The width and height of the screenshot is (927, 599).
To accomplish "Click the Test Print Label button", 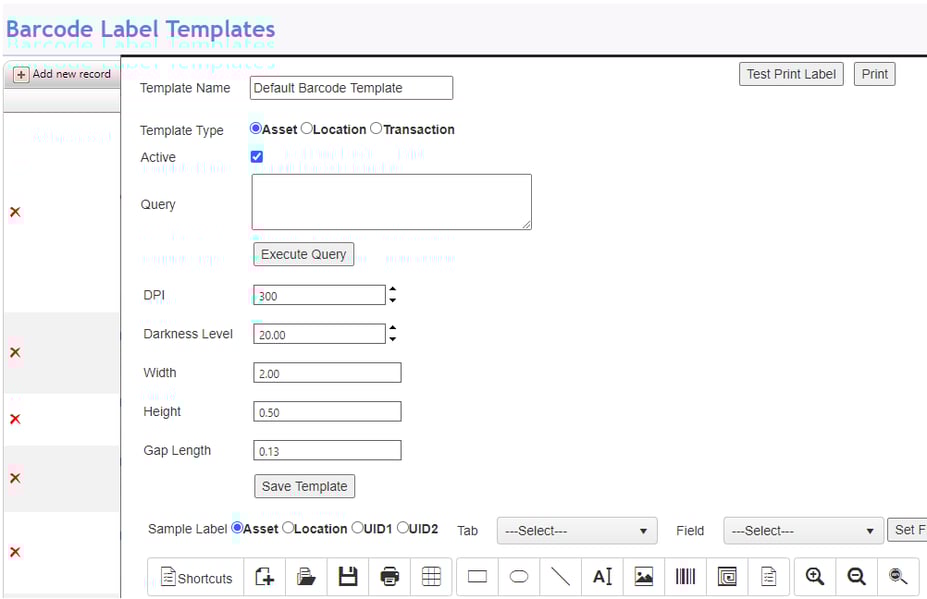I will 791,73.
